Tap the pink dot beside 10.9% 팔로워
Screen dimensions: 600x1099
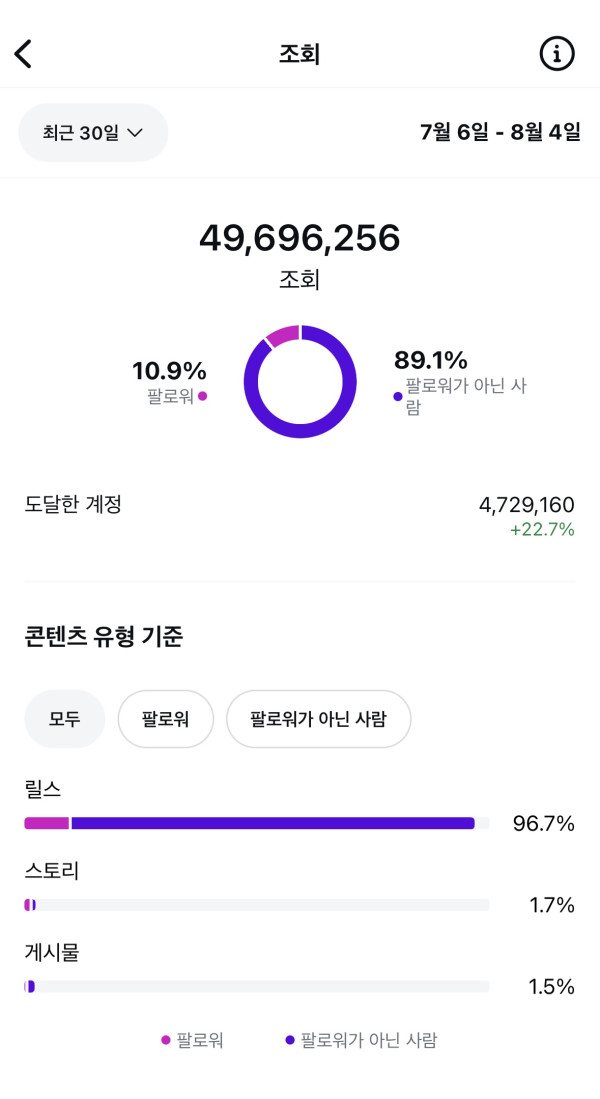pyautogui.click(x=203, y=396)
